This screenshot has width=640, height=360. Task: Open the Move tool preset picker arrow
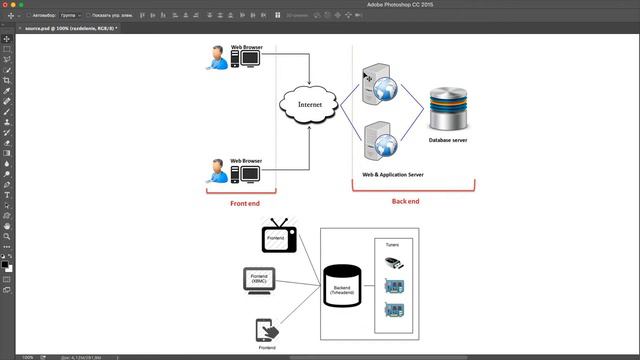pyautogui.click(x=19, y=16)
